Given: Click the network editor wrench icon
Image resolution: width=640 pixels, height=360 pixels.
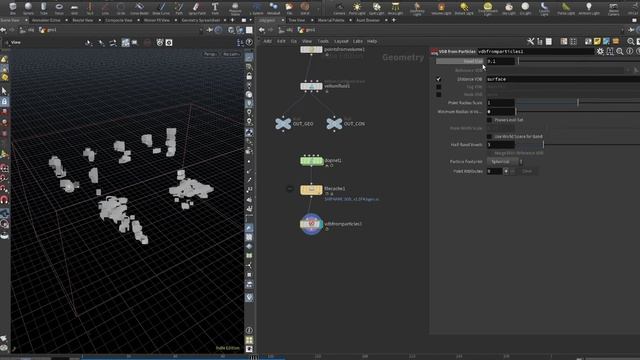Looking at the screenshot, I should point(530,41).
